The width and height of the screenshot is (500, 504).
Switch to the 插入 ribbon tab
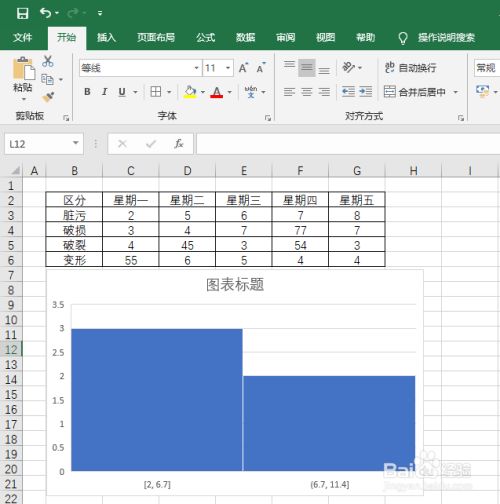click(106, 37)
